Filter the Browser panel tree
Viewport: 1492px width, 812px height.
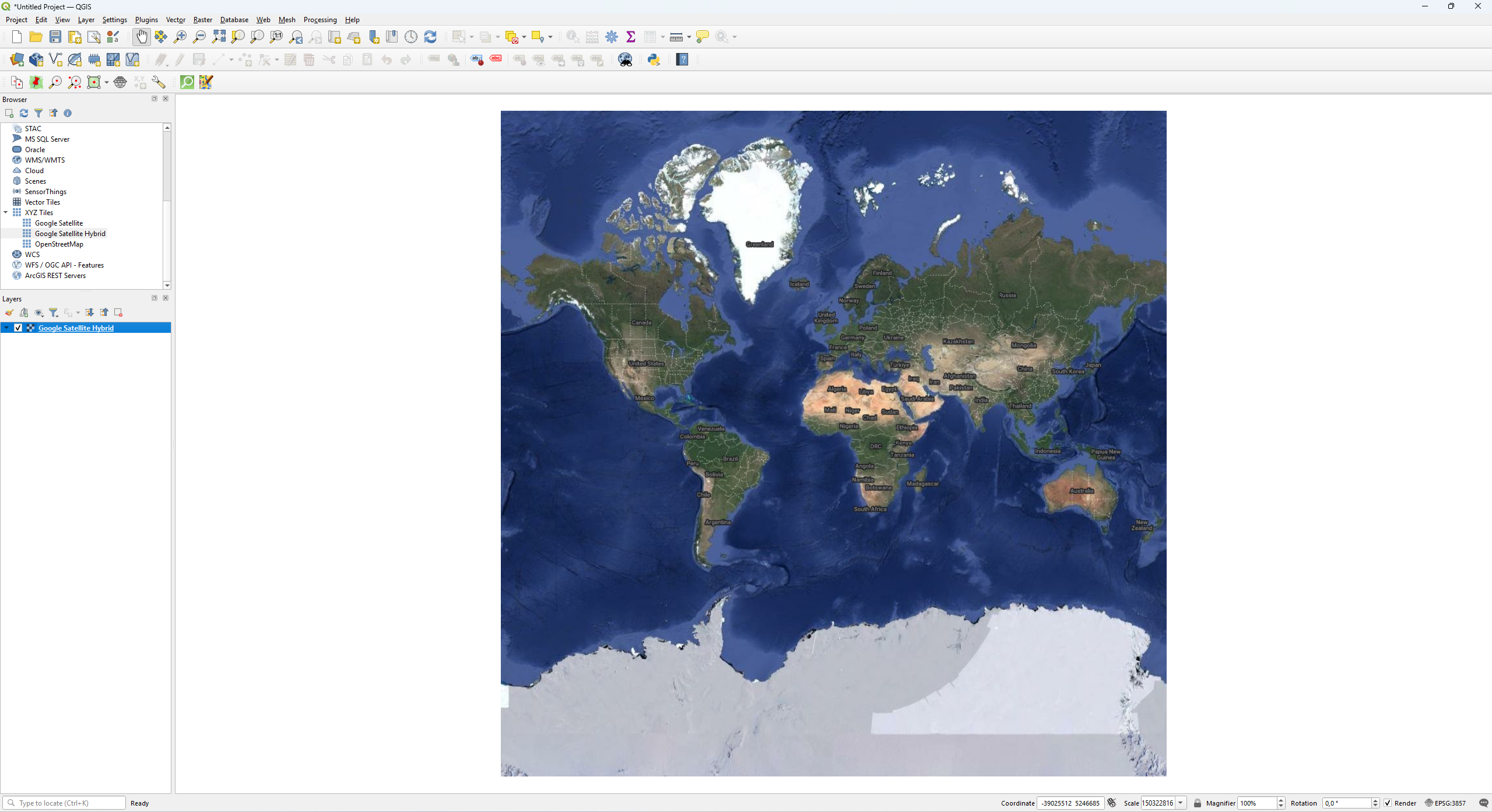(38, 113)
